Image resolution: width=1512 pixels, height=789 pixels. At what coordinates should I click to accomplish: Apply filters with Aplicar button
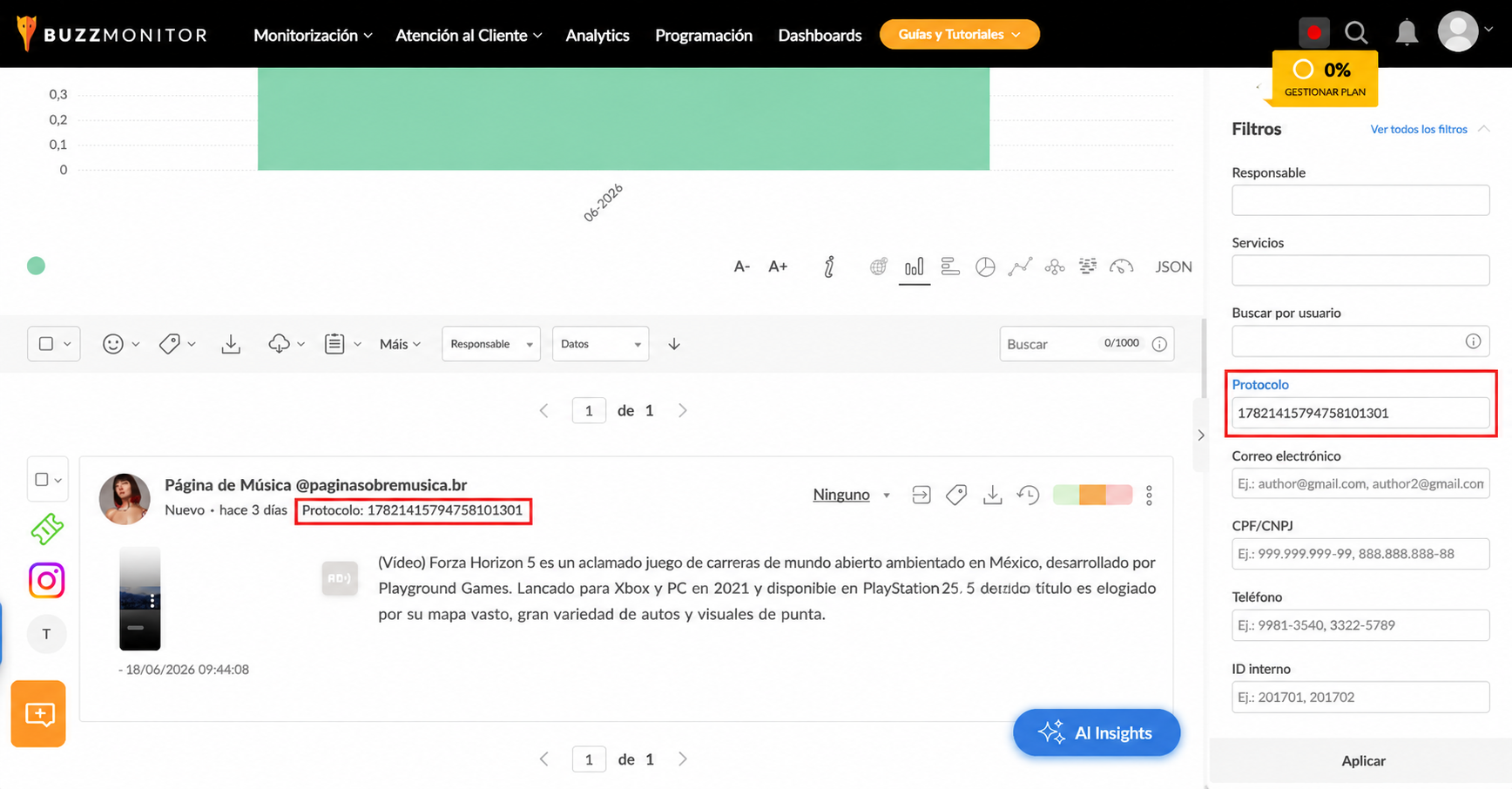(1363, 761)
